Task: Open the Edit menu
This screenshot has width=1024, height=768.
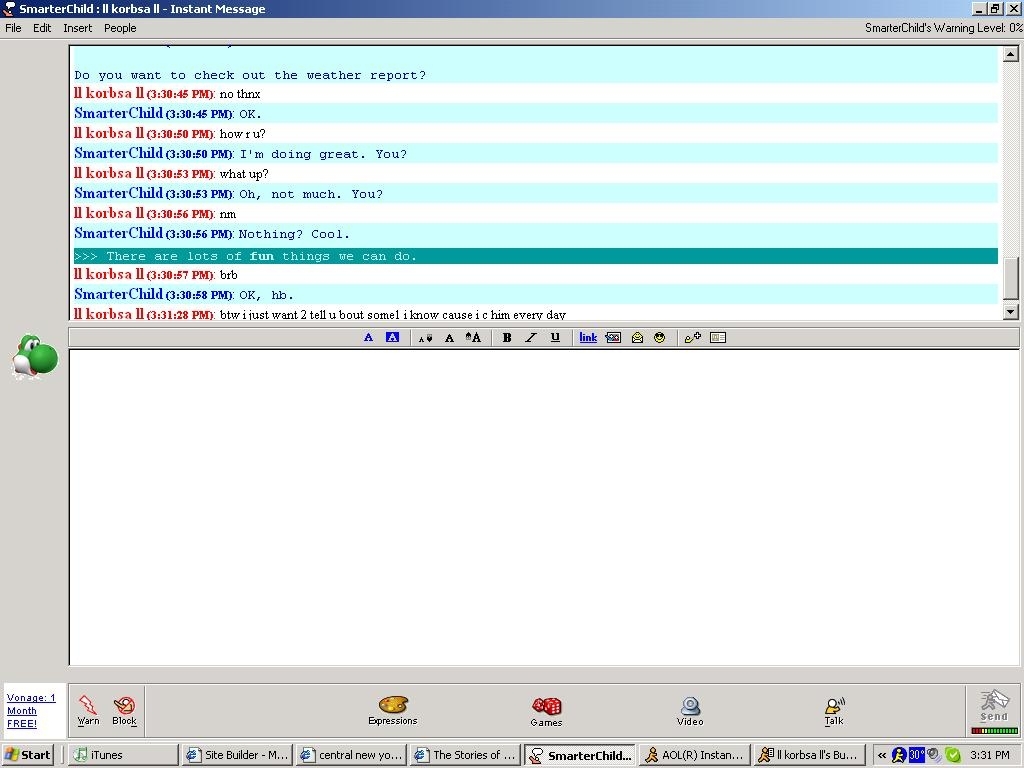Action: click(x=42, y=28)
